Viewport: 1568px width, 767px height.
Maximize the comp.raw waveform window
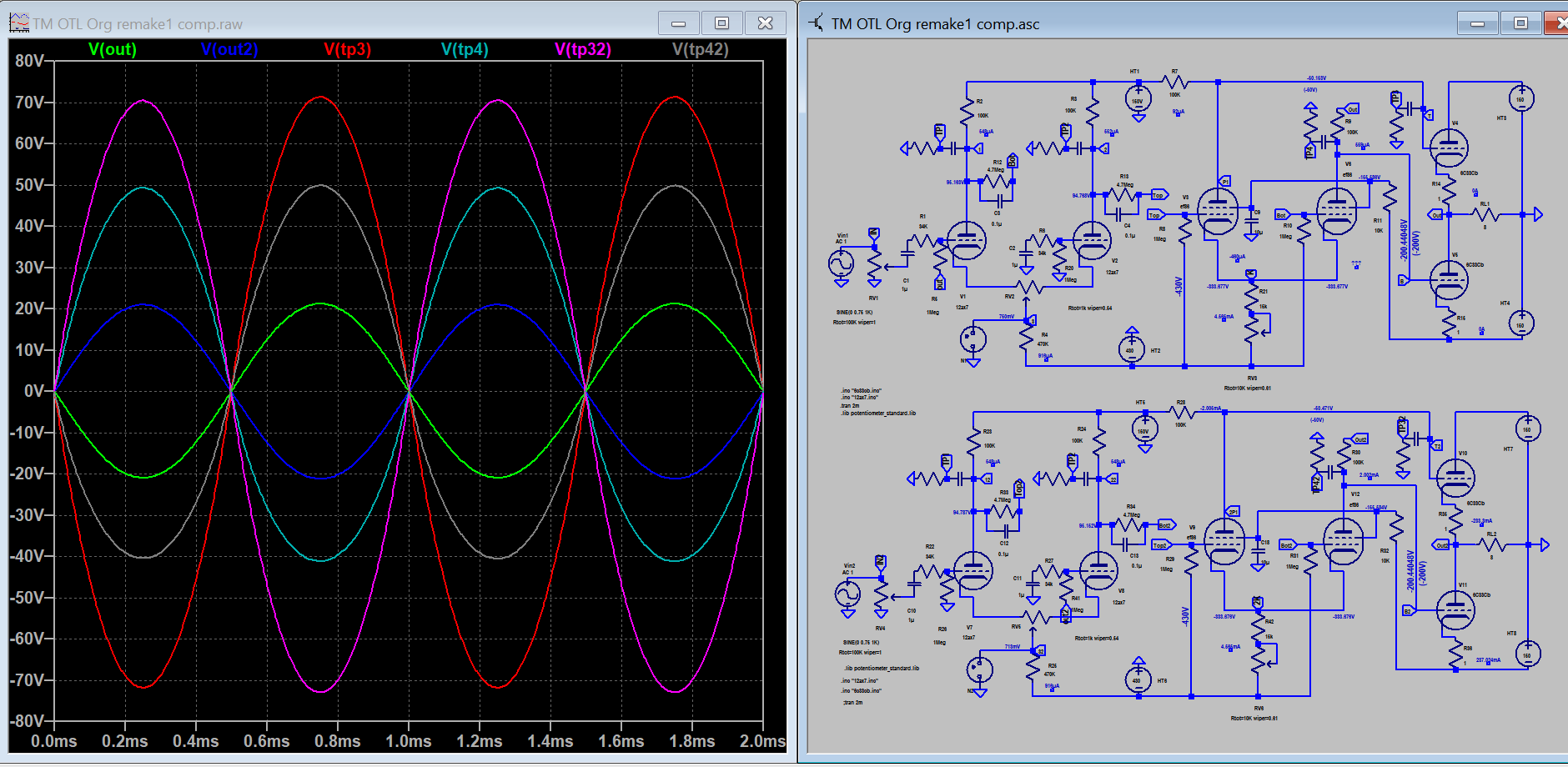[722, 23]
